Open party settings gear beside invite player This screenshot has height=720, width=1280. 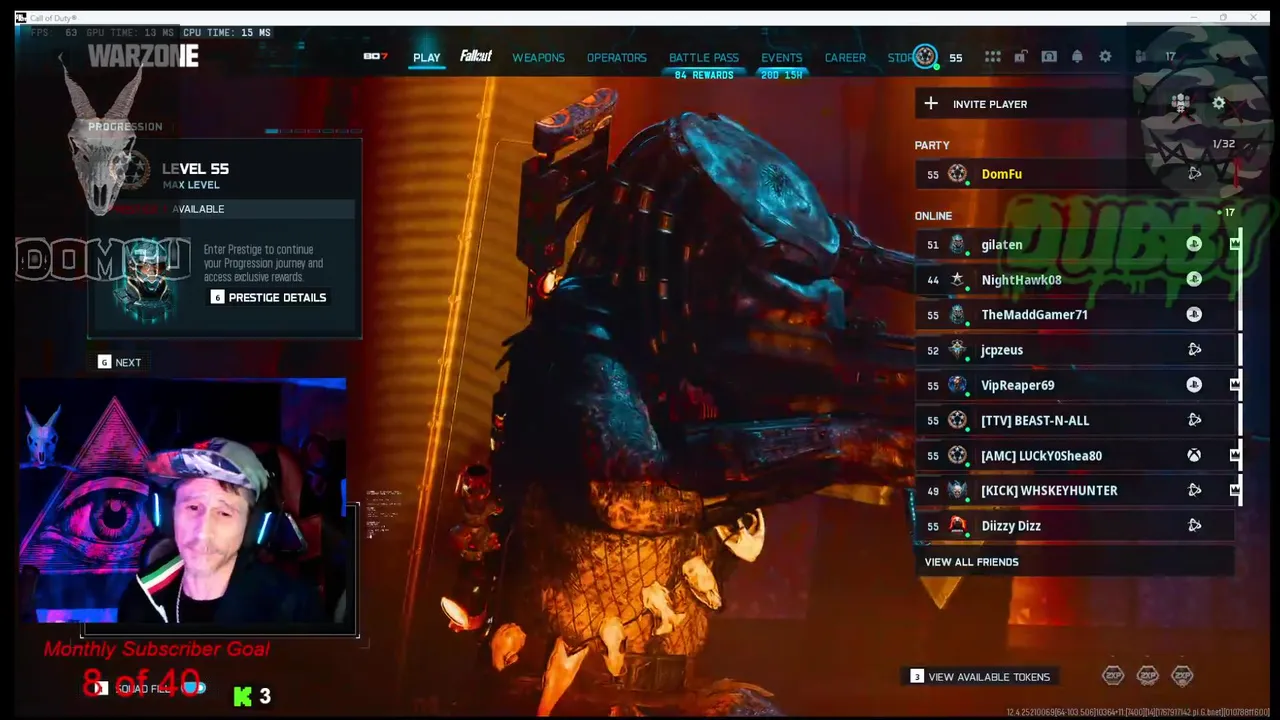tap(1218, 103)
